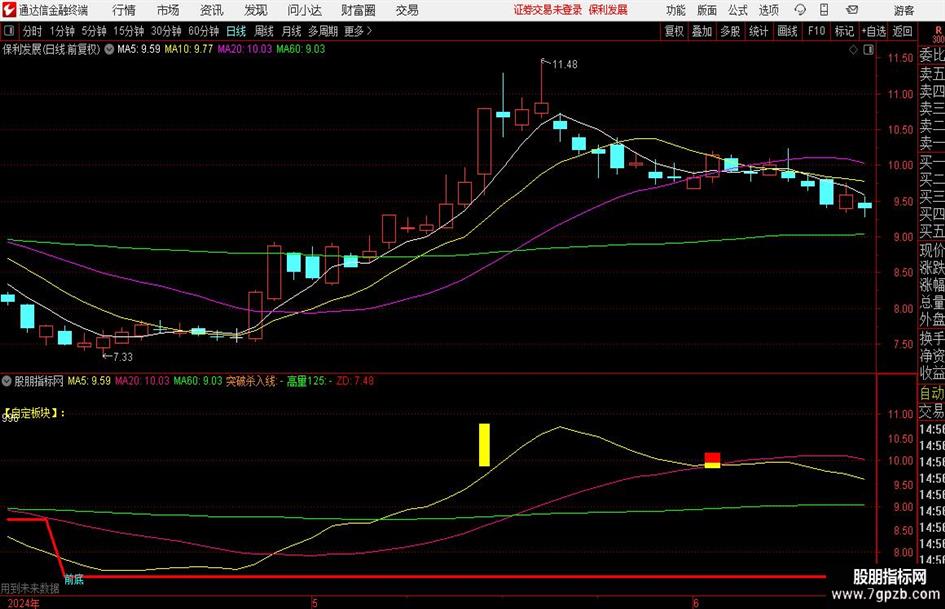945x609 pixels.
Task: Click the side panel toggle icon beside the diamond
Action: pyautogui.click(x=868, y=49)
